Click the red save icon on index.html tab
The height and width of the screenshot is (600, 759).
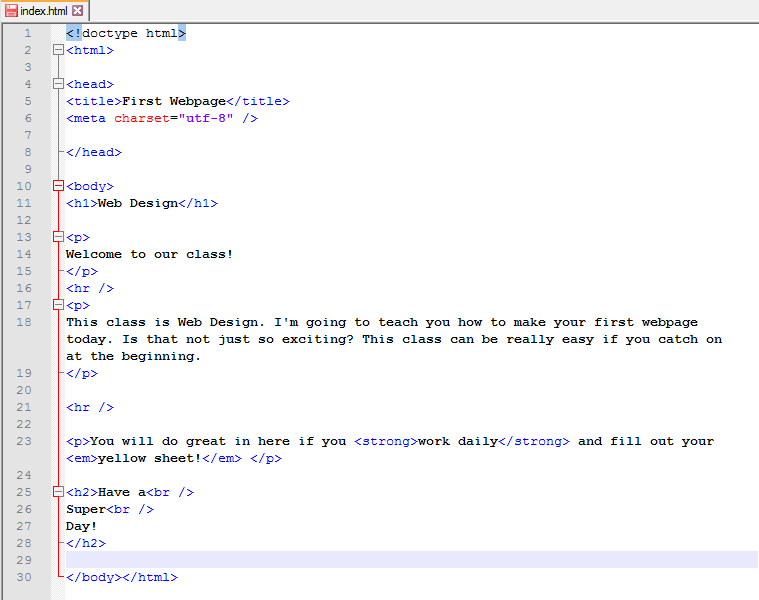11,11
